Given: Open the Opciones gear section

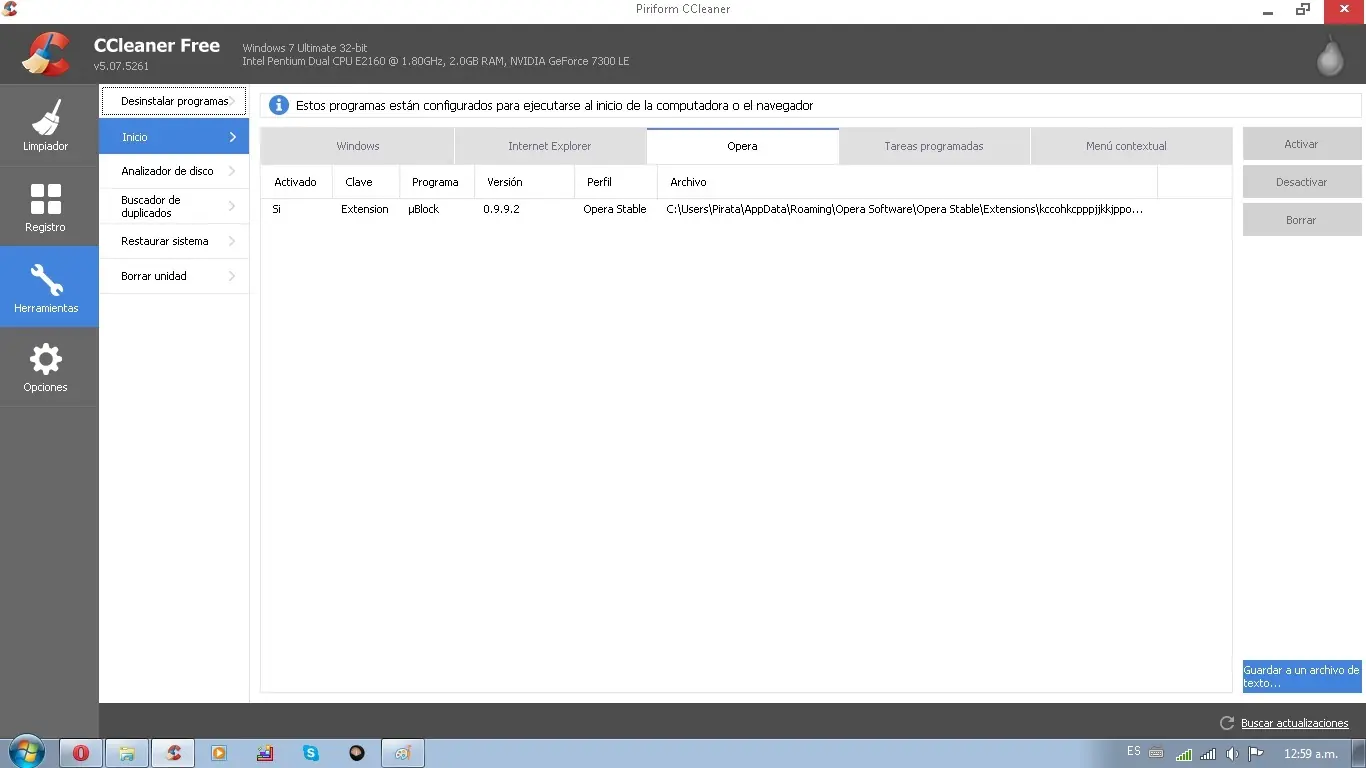Looking at the screenshot, I should [x=46, y=367].
